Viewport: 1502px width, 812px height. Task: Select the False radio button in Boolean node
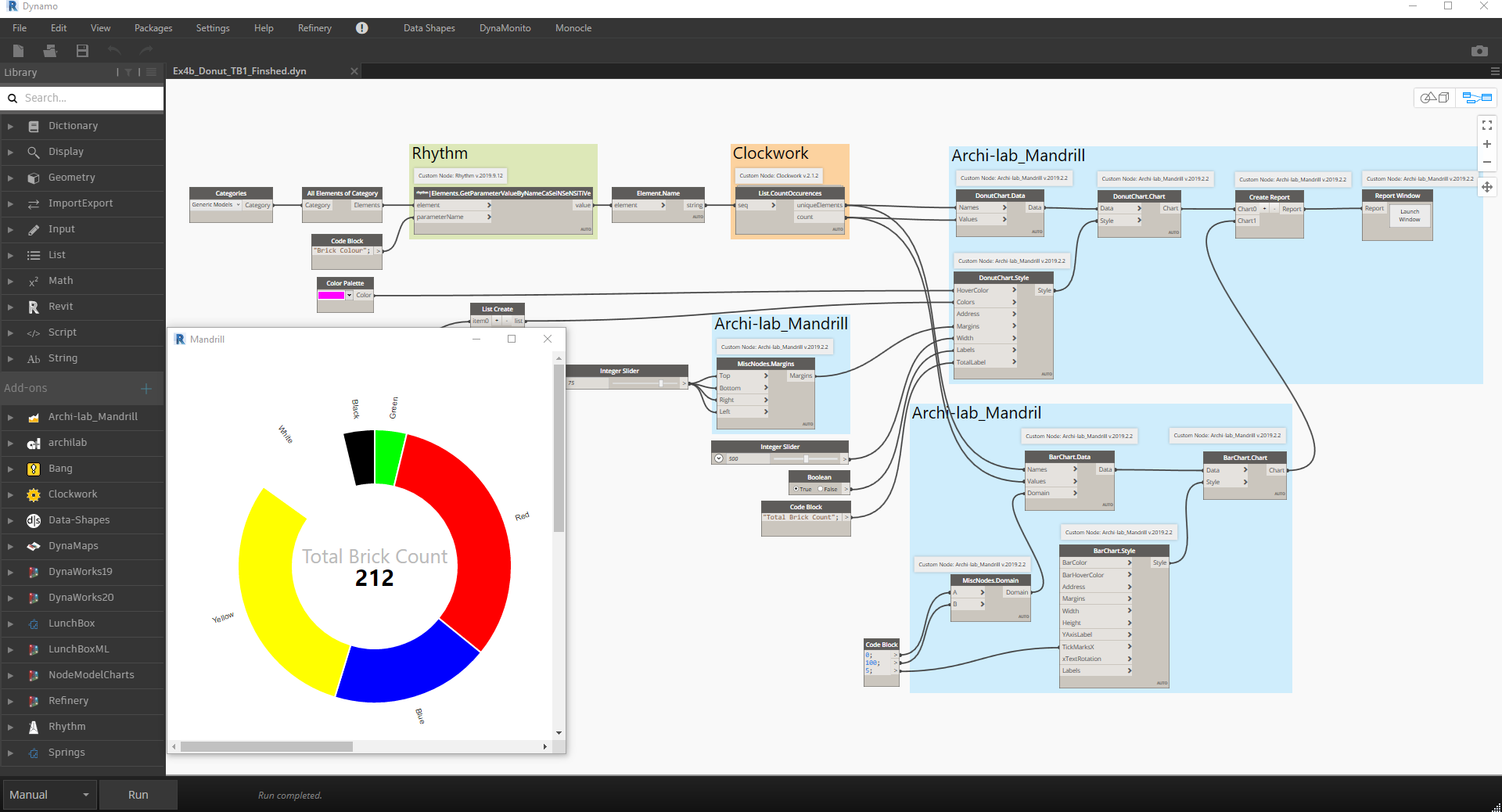click(x=821, y=489)
